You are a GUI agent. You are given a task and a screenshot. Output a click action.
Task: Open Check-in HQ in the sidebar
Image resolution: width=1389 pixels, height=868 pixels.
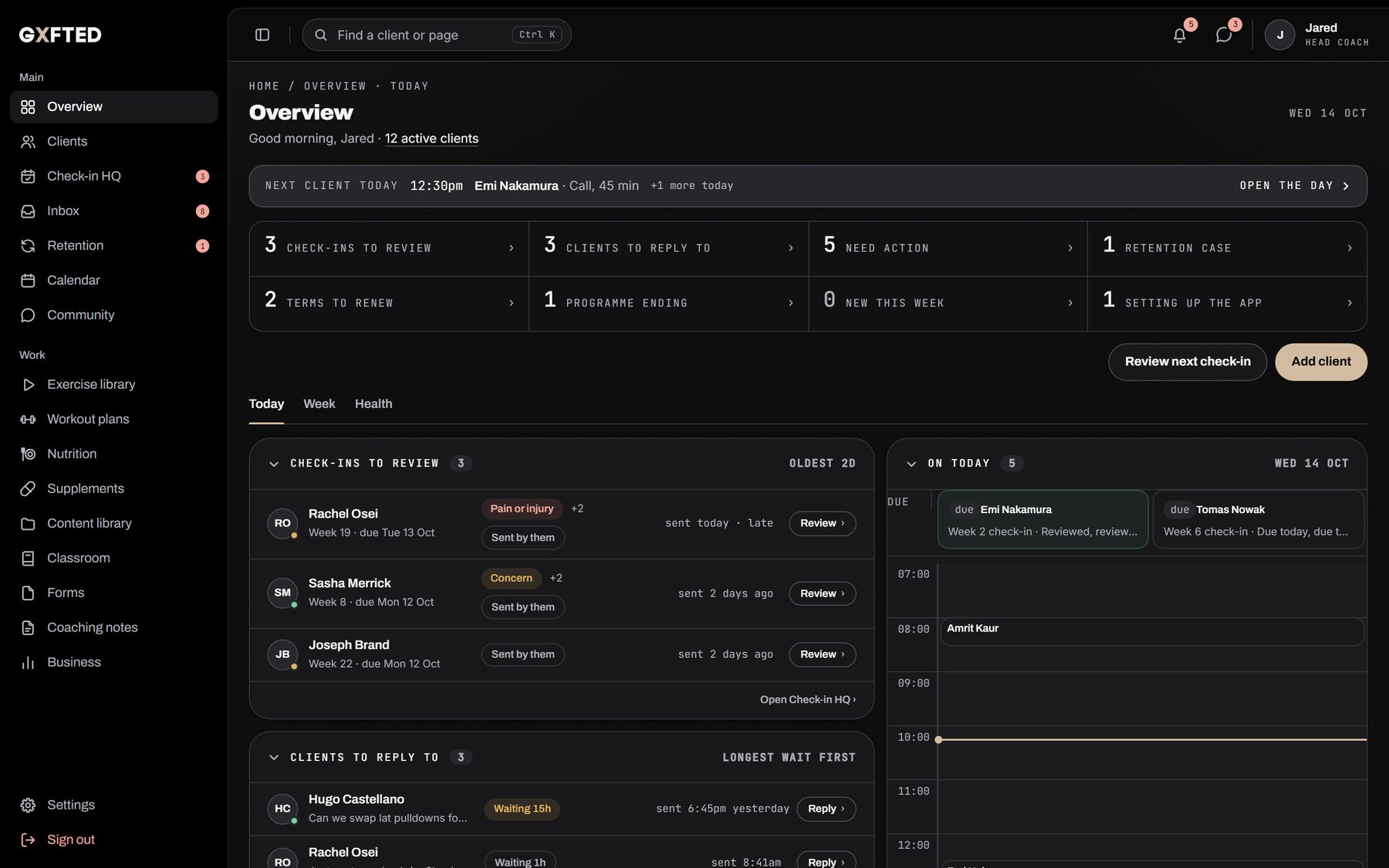[113, 176]
